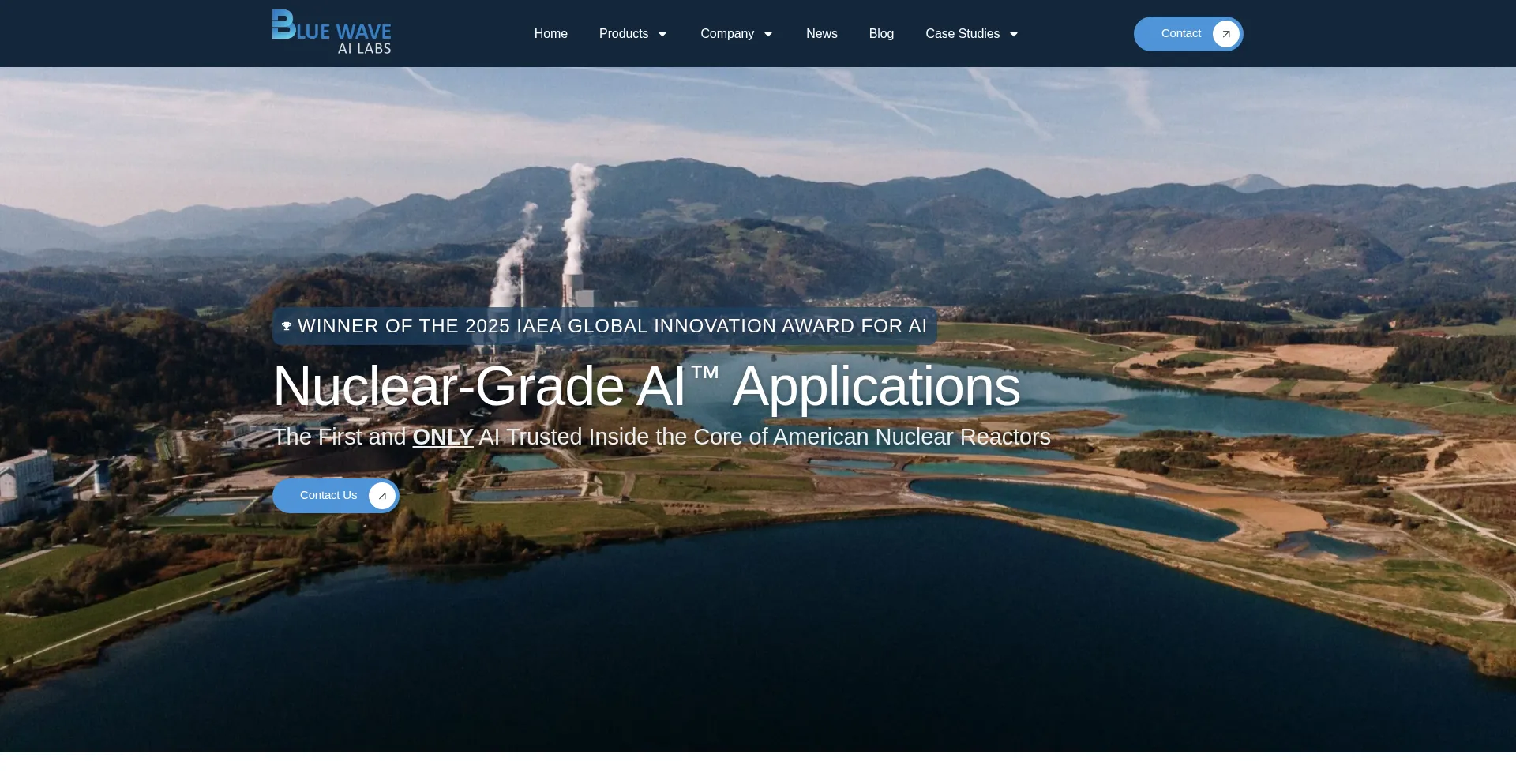This screenshot has height=784, width=1516.
Task: Select the Company menu label
Action: (x=726, y=34)
